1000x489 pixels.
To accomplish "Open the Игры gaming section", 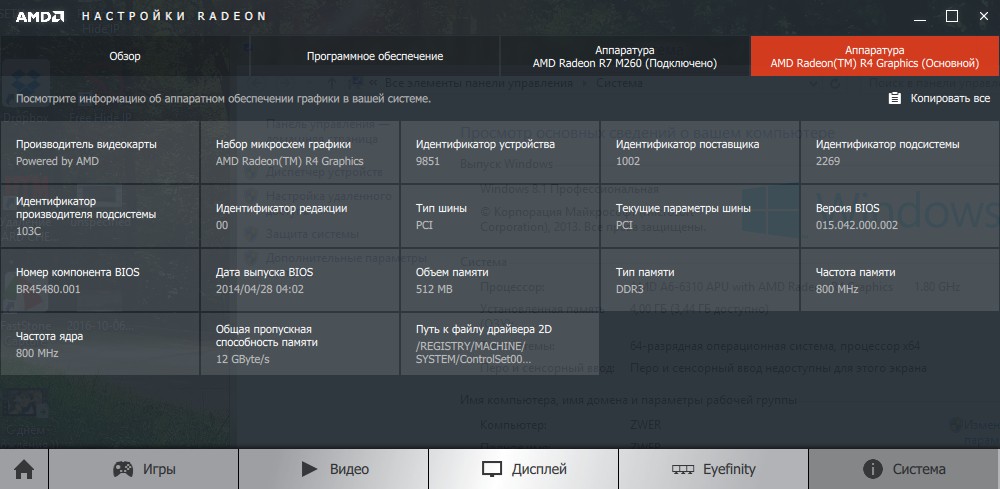I will [x=143, y=468].
